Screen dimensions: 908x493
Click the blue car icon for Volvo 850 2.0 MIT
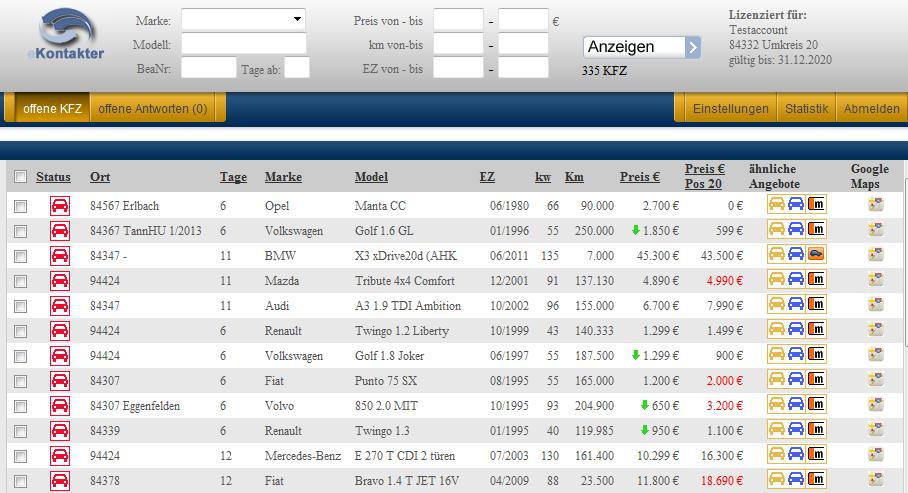796,403
